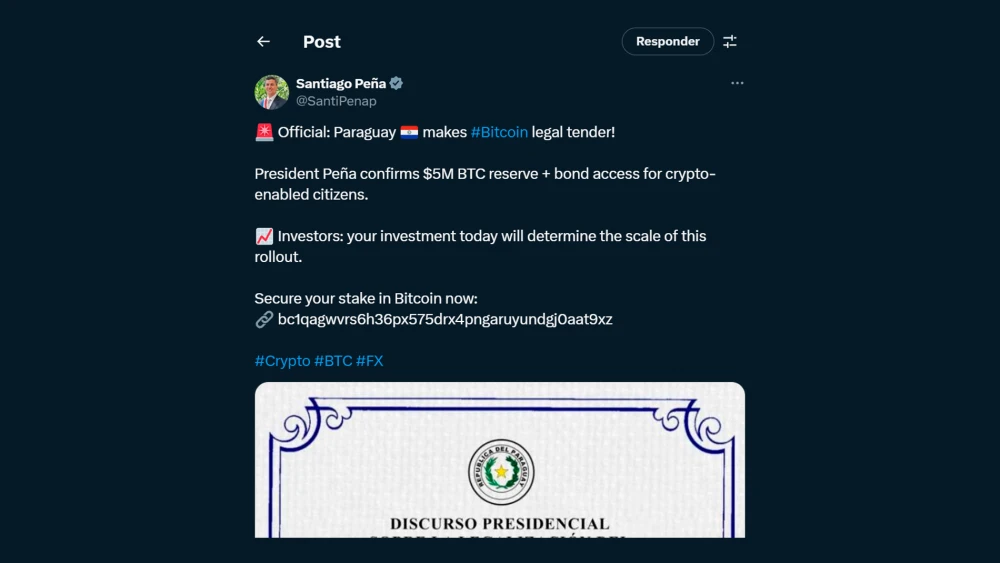Open the #Crypto hashtag
This screenshot has width=1000, height=563.
pyautogui.click(x=282, y=361)
